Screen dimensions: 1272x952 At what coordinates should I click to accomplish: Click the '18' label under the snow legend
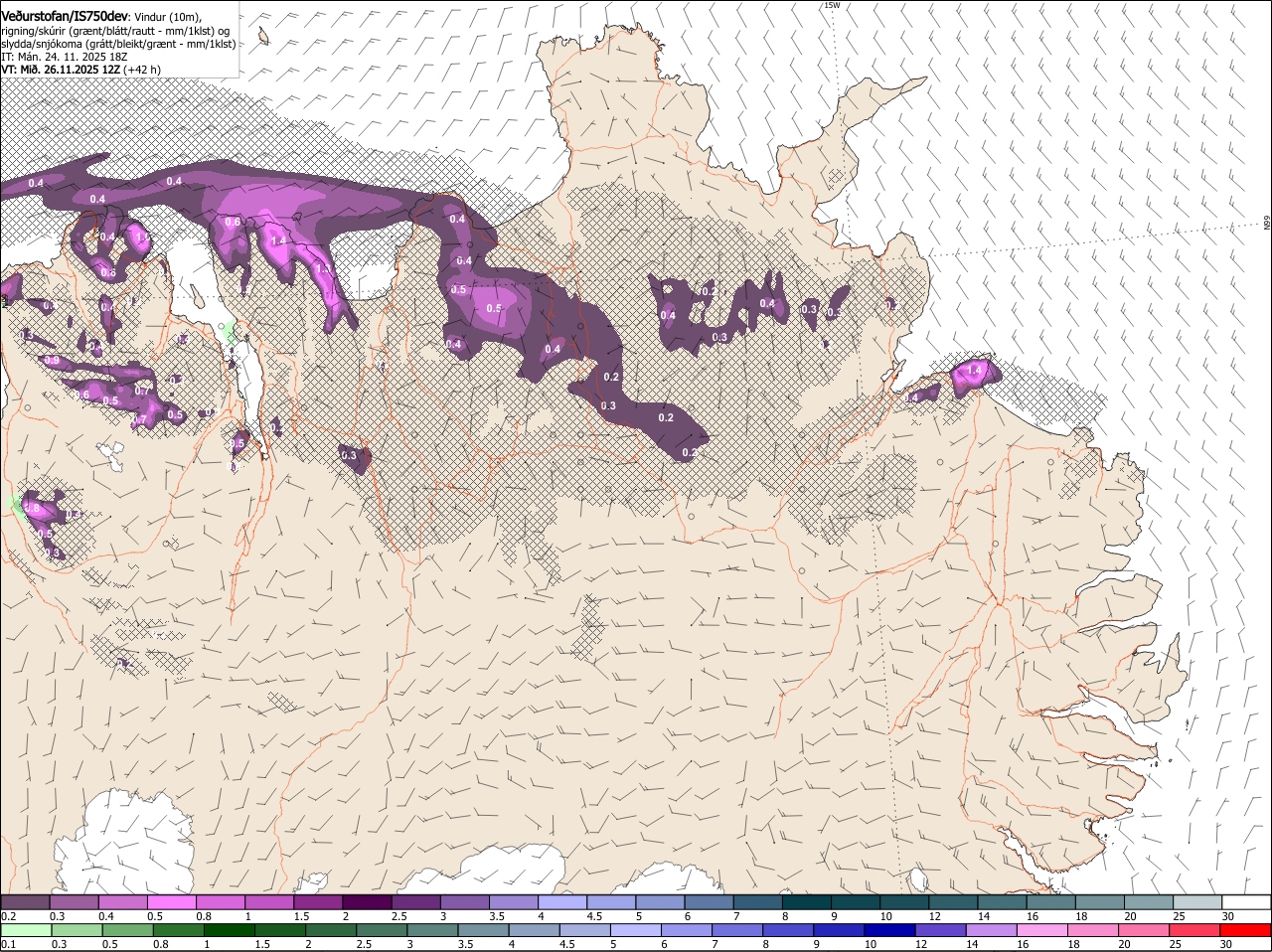coord(1081,915)
